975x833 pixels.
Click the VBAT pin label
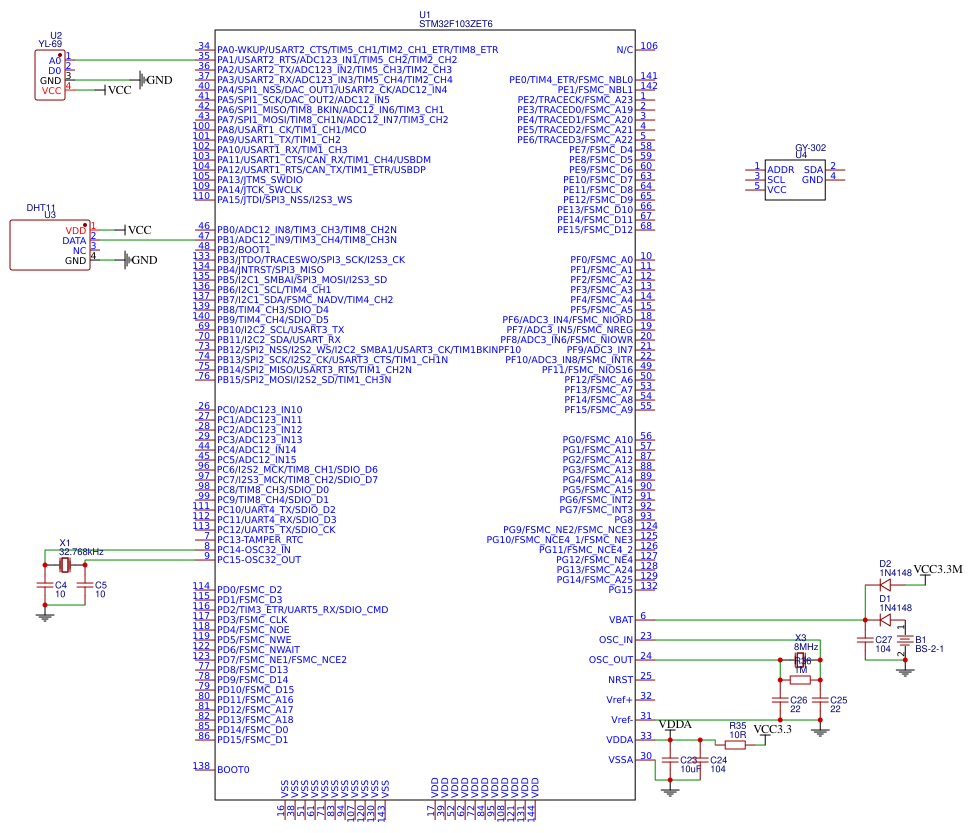pos(621,620)
